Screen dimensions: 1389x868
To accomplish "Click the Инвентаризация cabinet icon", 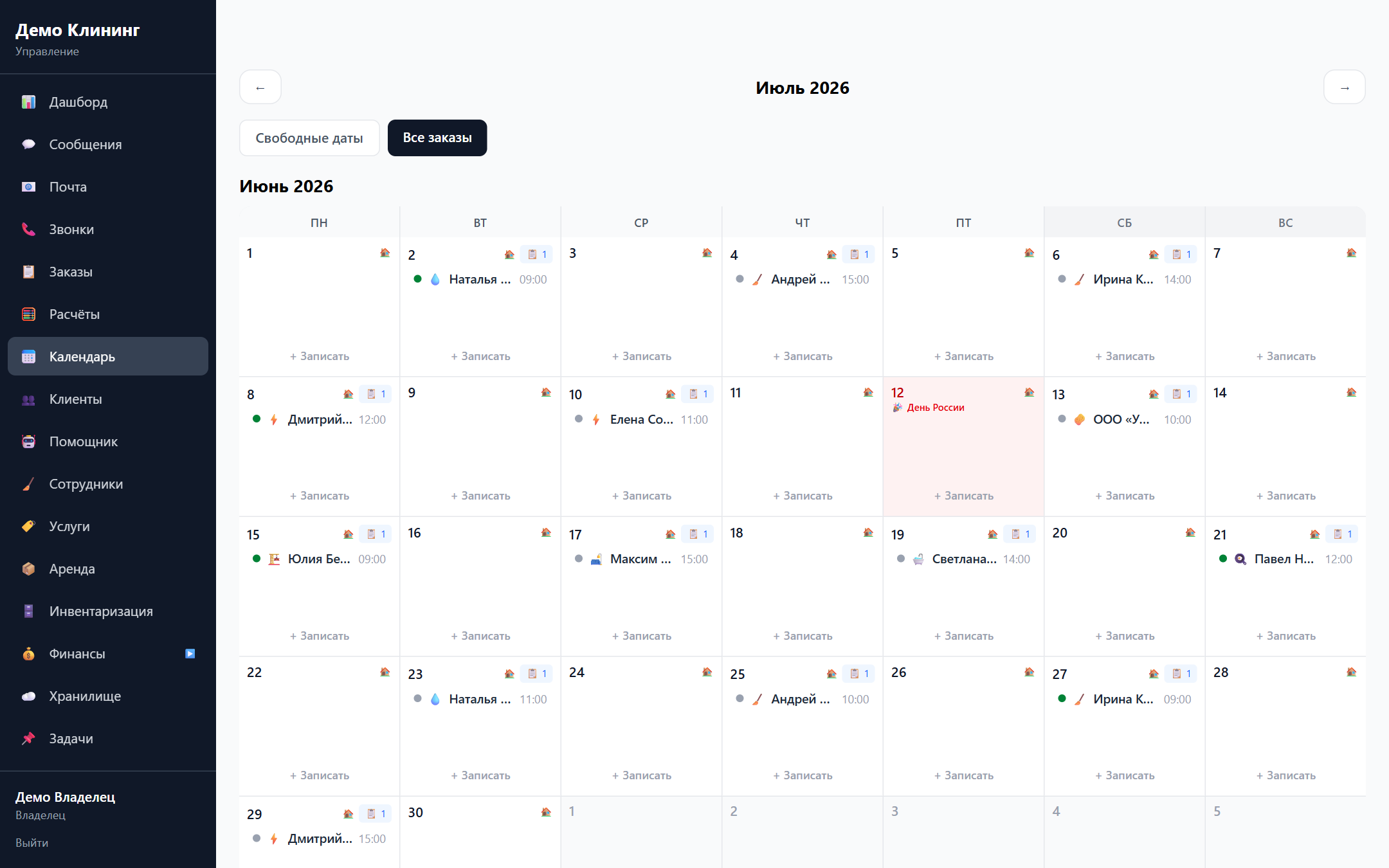I will 28,611.
